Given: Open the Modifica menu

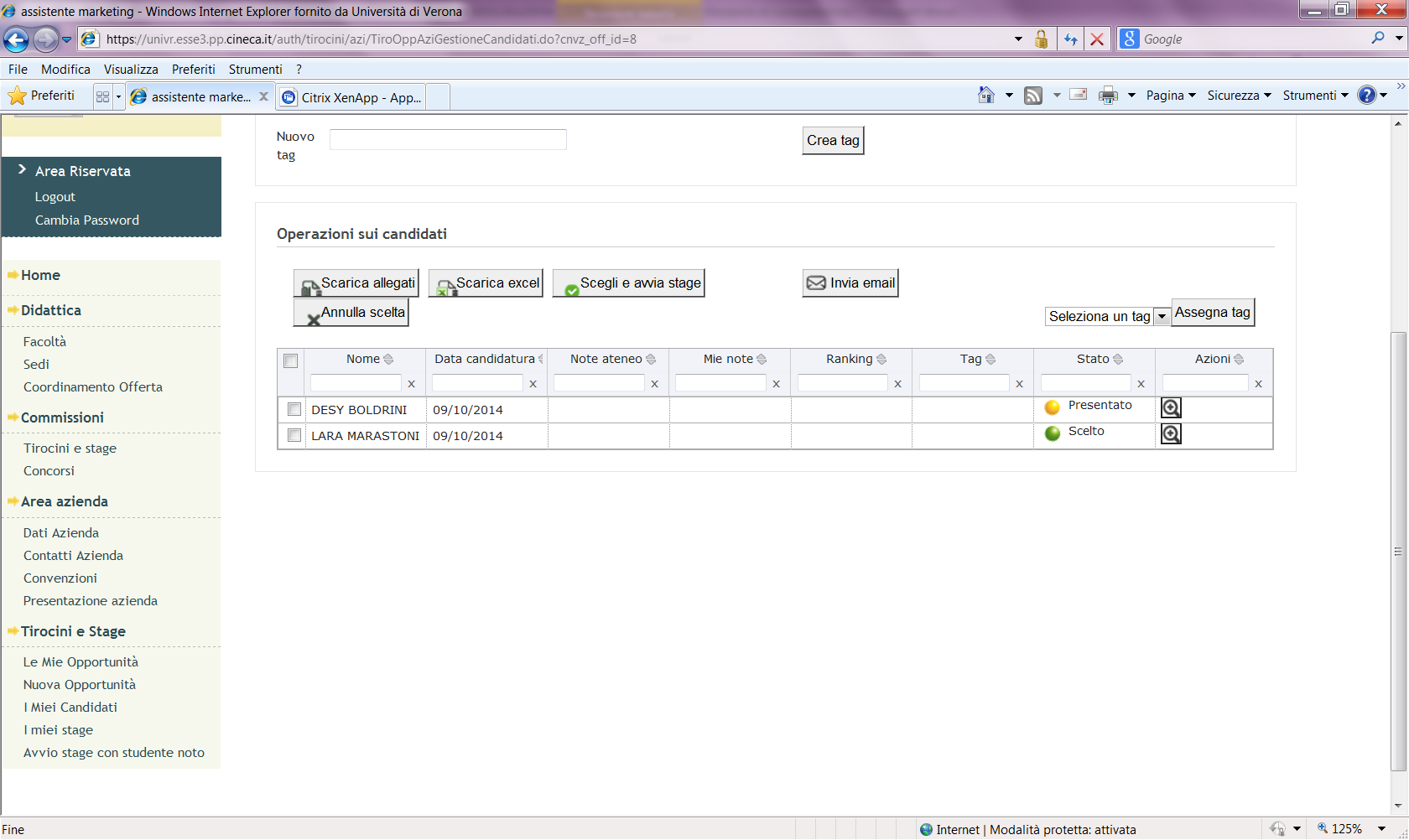Looking at the screenshot, I should 65,70.
